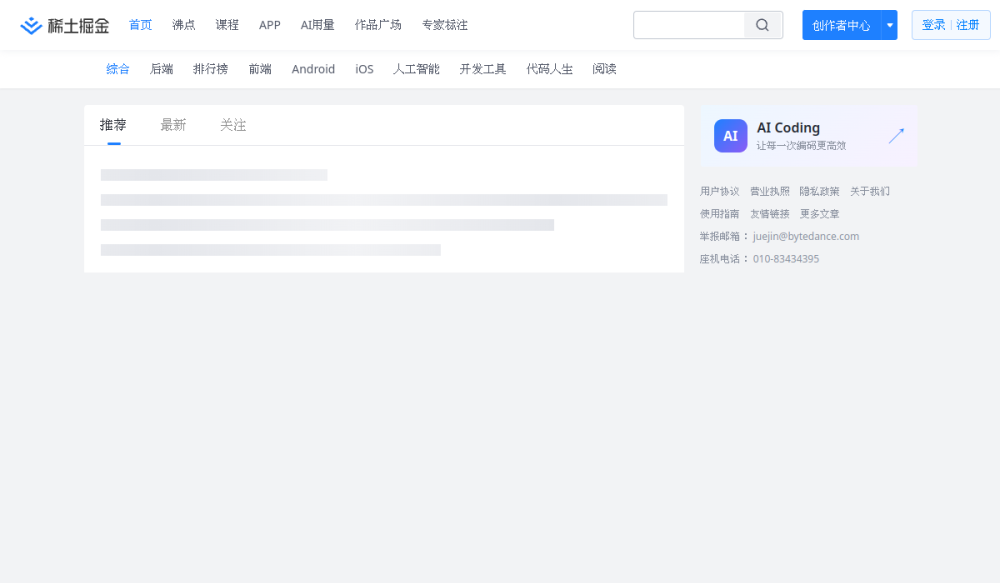Open 隐私政策 footer link

pos(820,191)
